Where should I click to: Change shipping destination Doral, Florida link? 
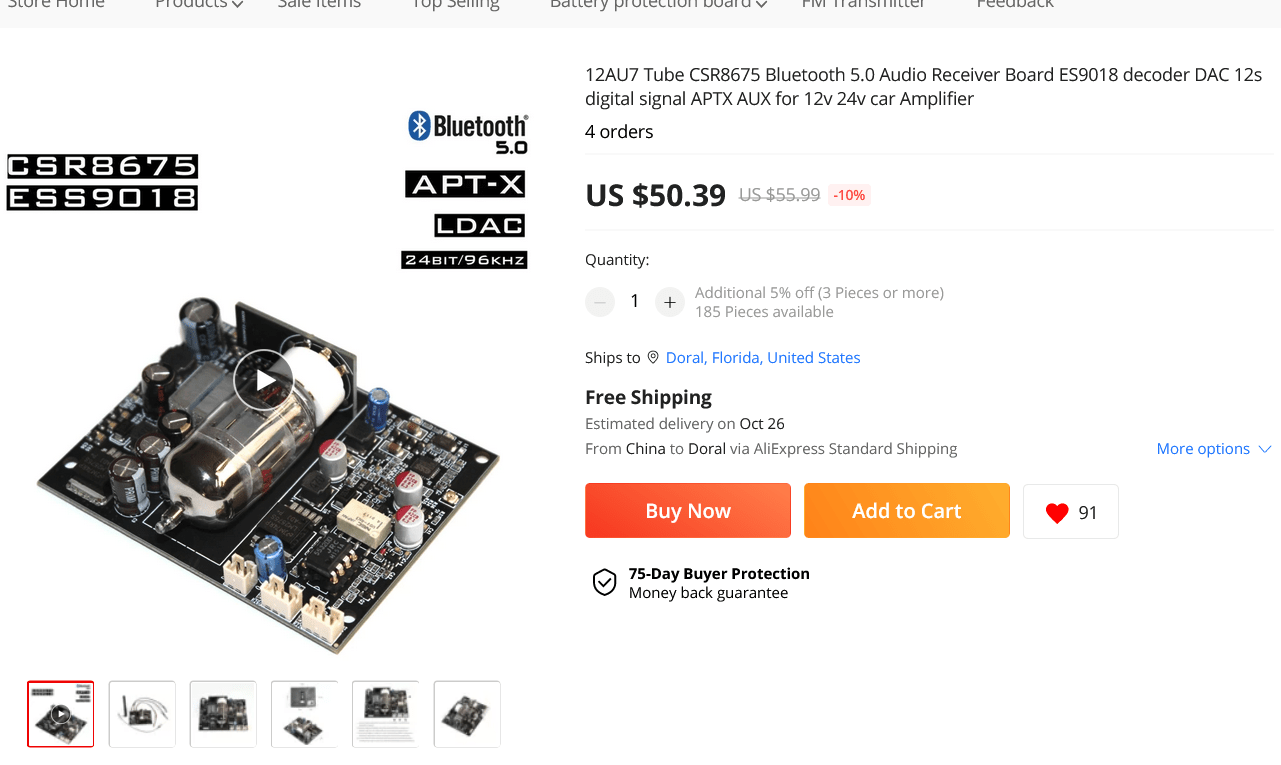tap(763, 357)
